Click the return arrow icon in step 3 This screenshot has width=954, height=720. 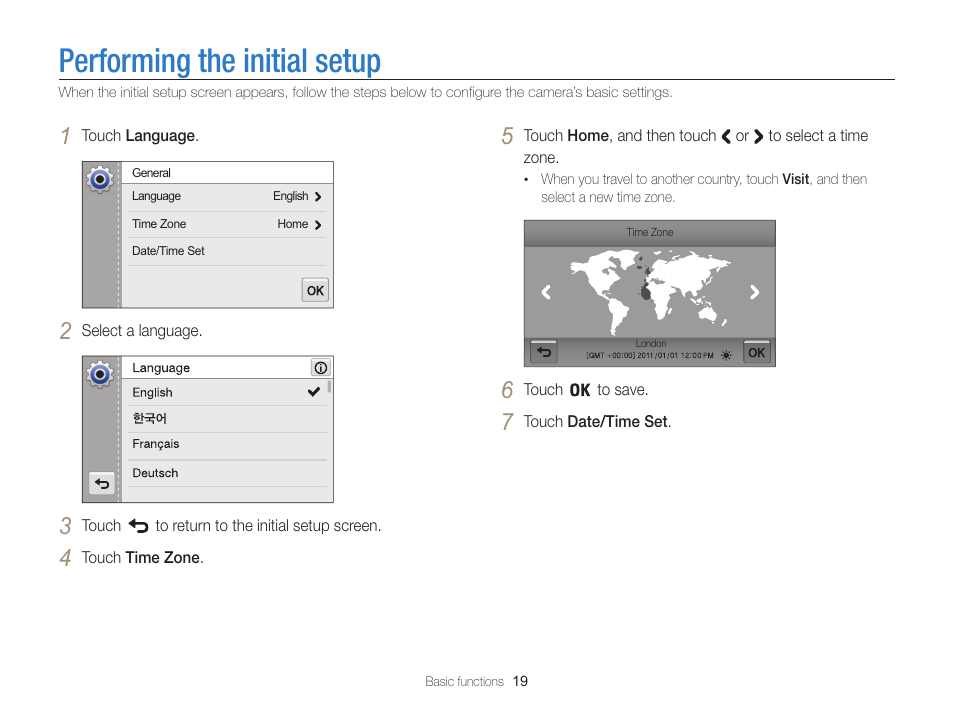[x=138, y=526]
